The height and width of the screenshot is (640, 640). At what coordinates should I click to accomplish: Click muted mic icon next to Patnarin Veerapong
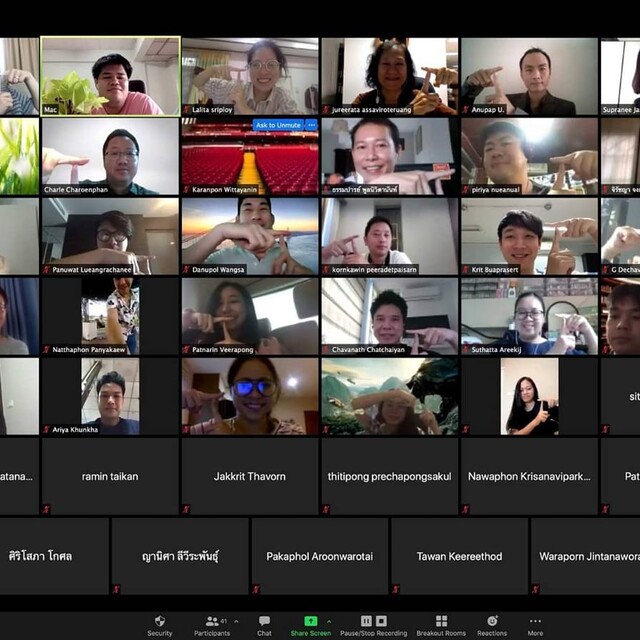pos(186,349)
